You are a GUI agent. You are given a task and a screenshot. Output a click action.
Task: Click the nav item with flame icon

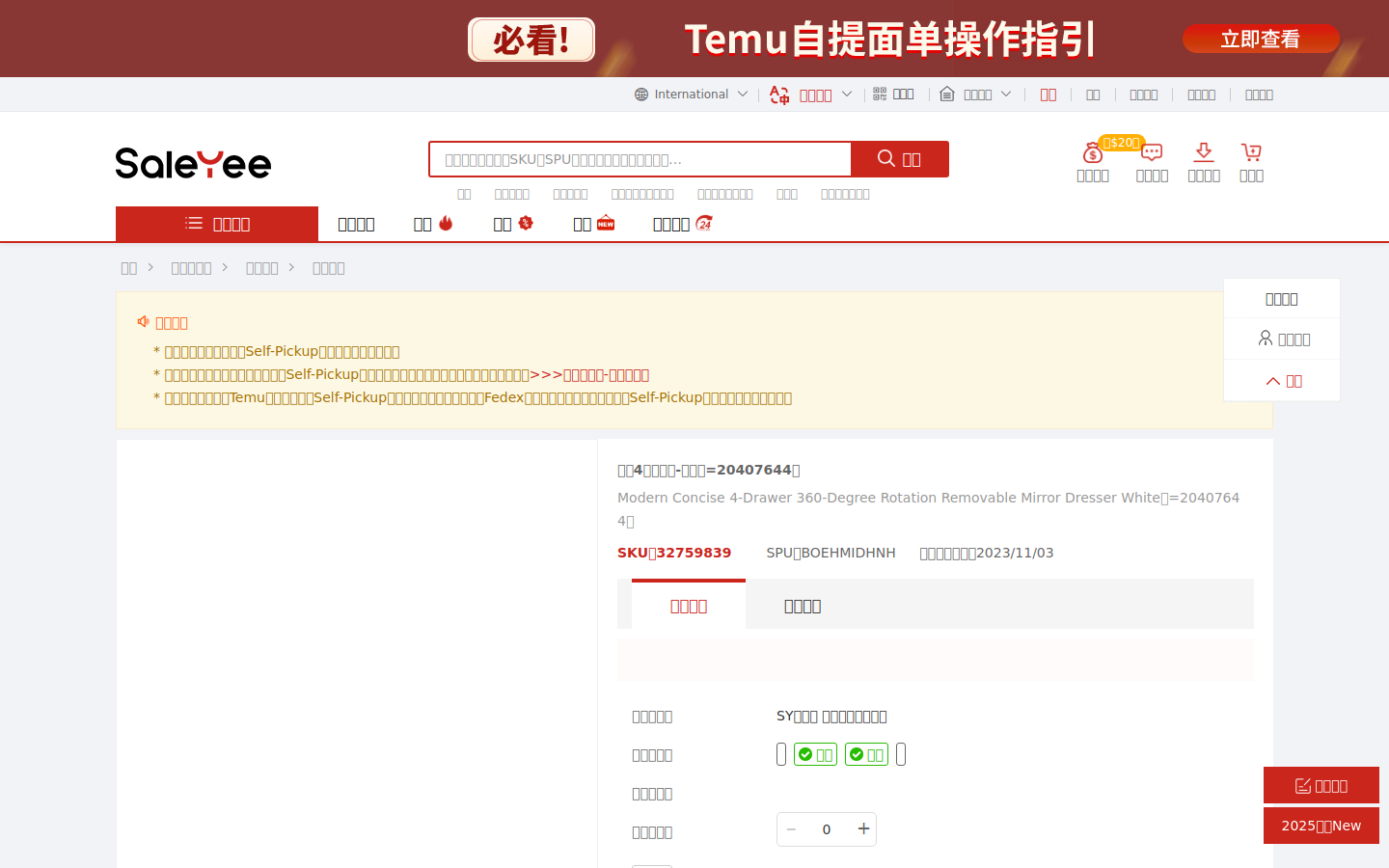(433, 224)
